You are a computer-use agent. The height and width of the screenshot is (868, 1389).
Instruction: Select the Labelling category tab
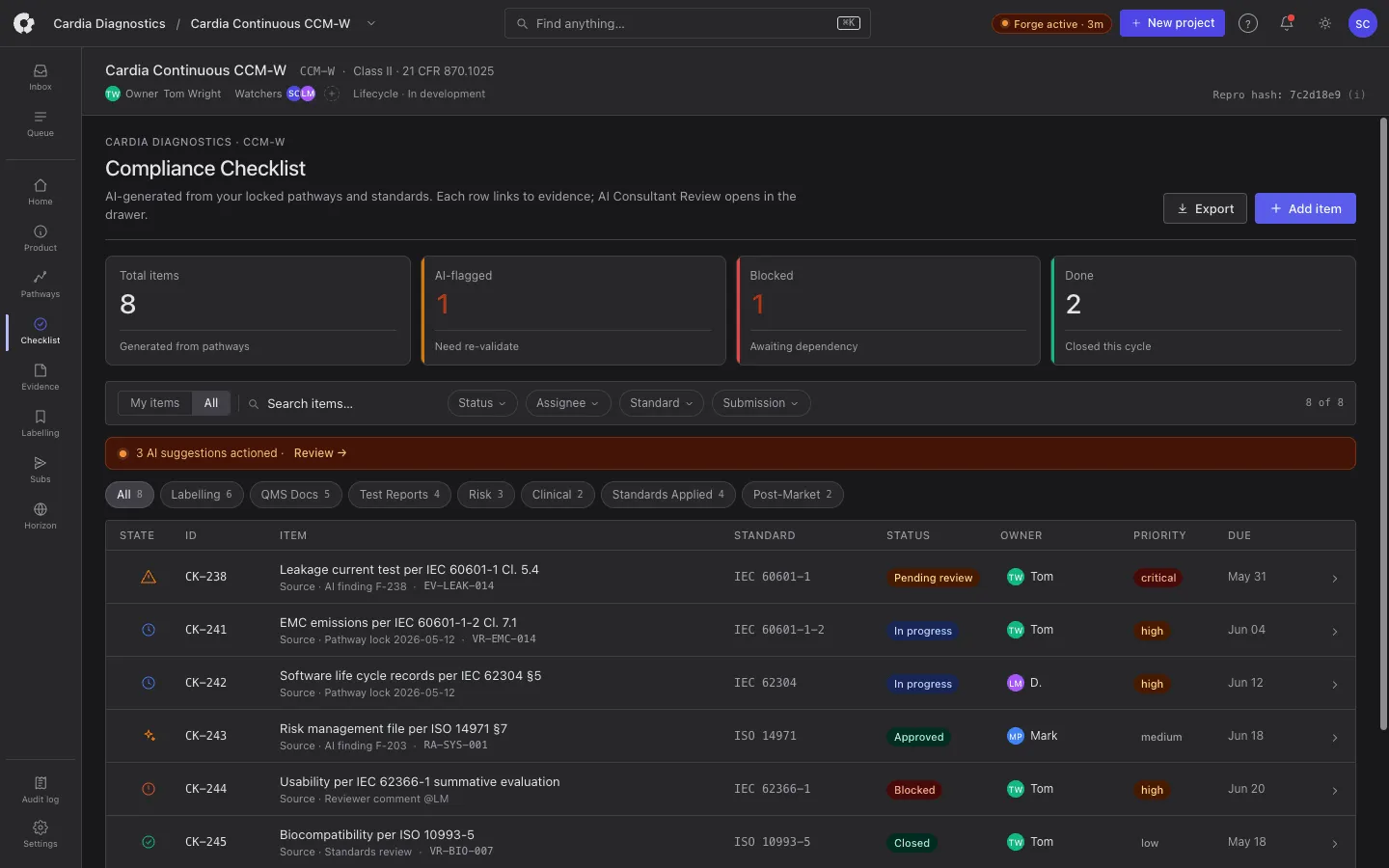coord(202,495)
